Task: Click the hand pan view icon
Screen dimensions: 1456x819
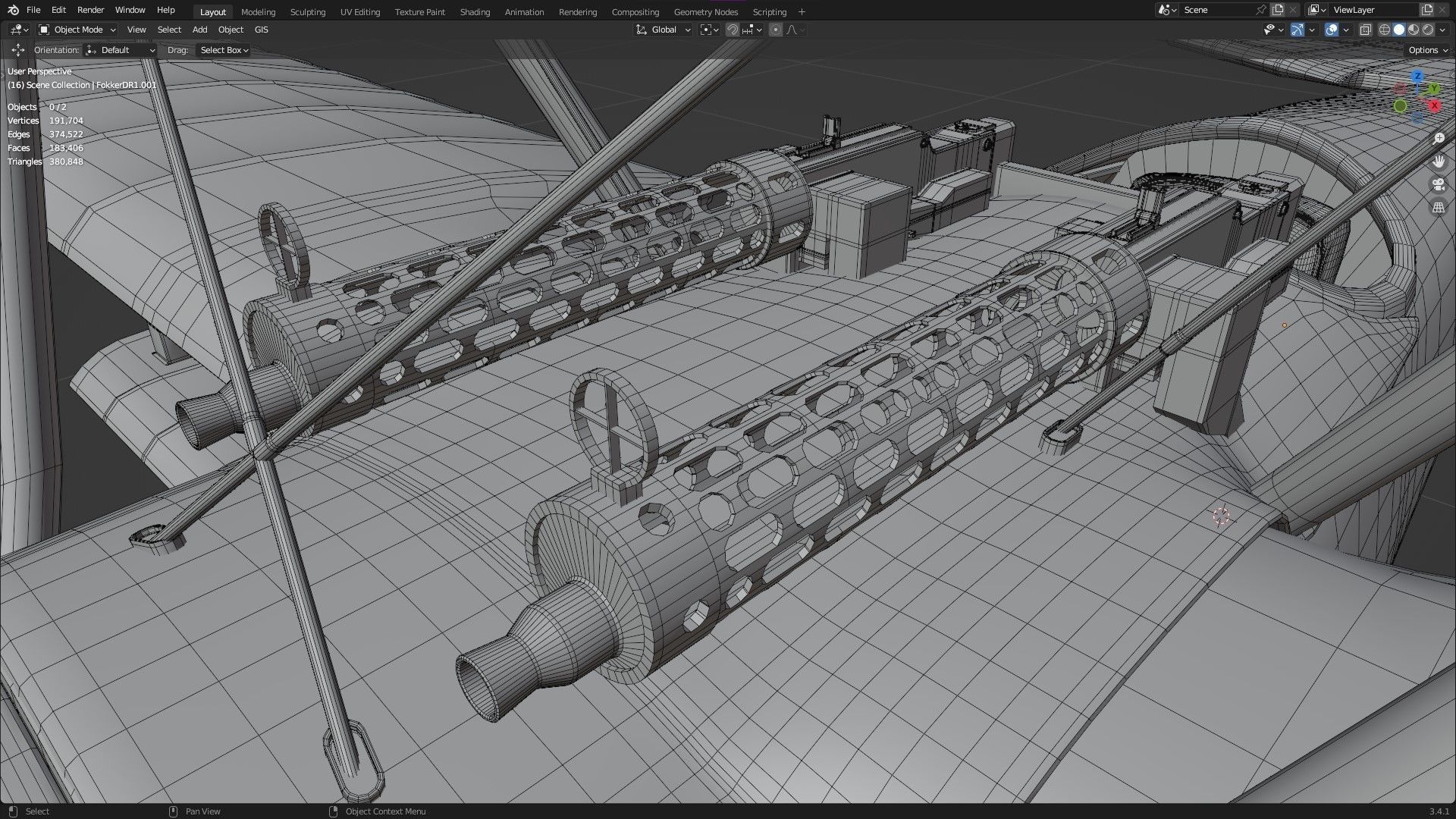Action: (1438, 162)
